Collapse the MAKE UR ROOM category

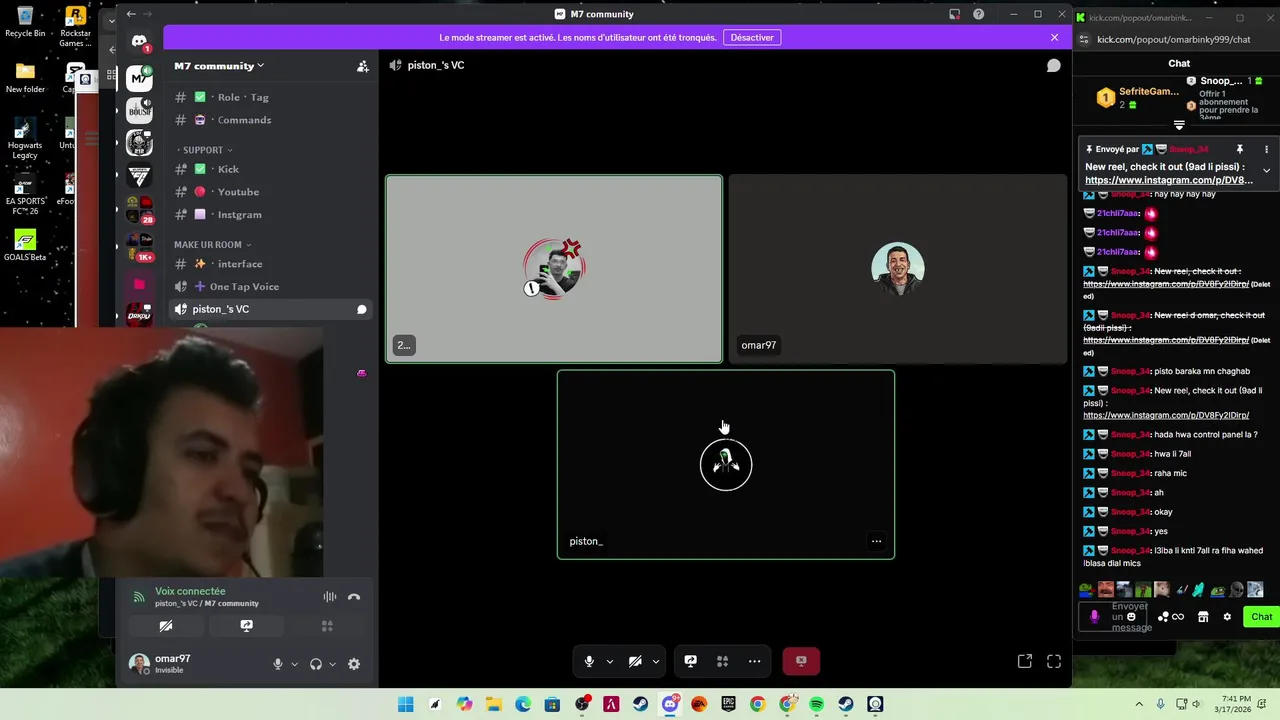pos(212,245)
